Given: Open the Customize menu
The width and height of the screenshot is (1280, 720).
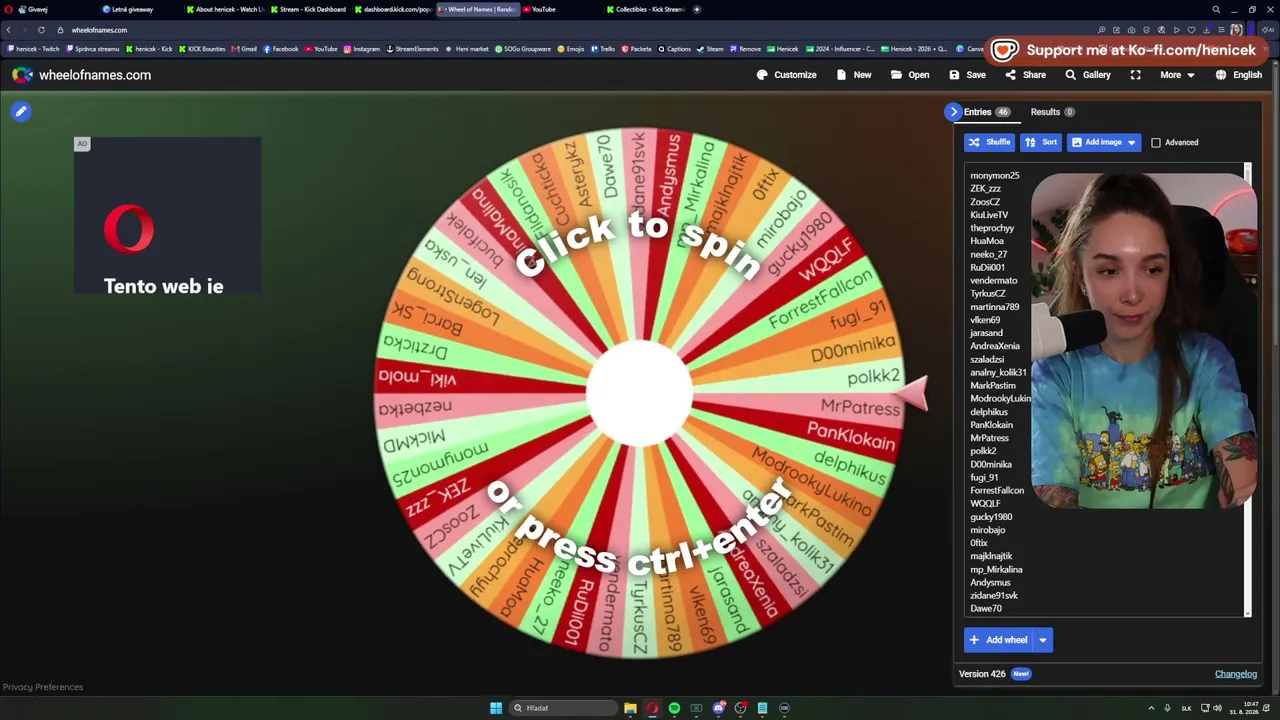Looking at the screenshot, I should pos(787,75).
